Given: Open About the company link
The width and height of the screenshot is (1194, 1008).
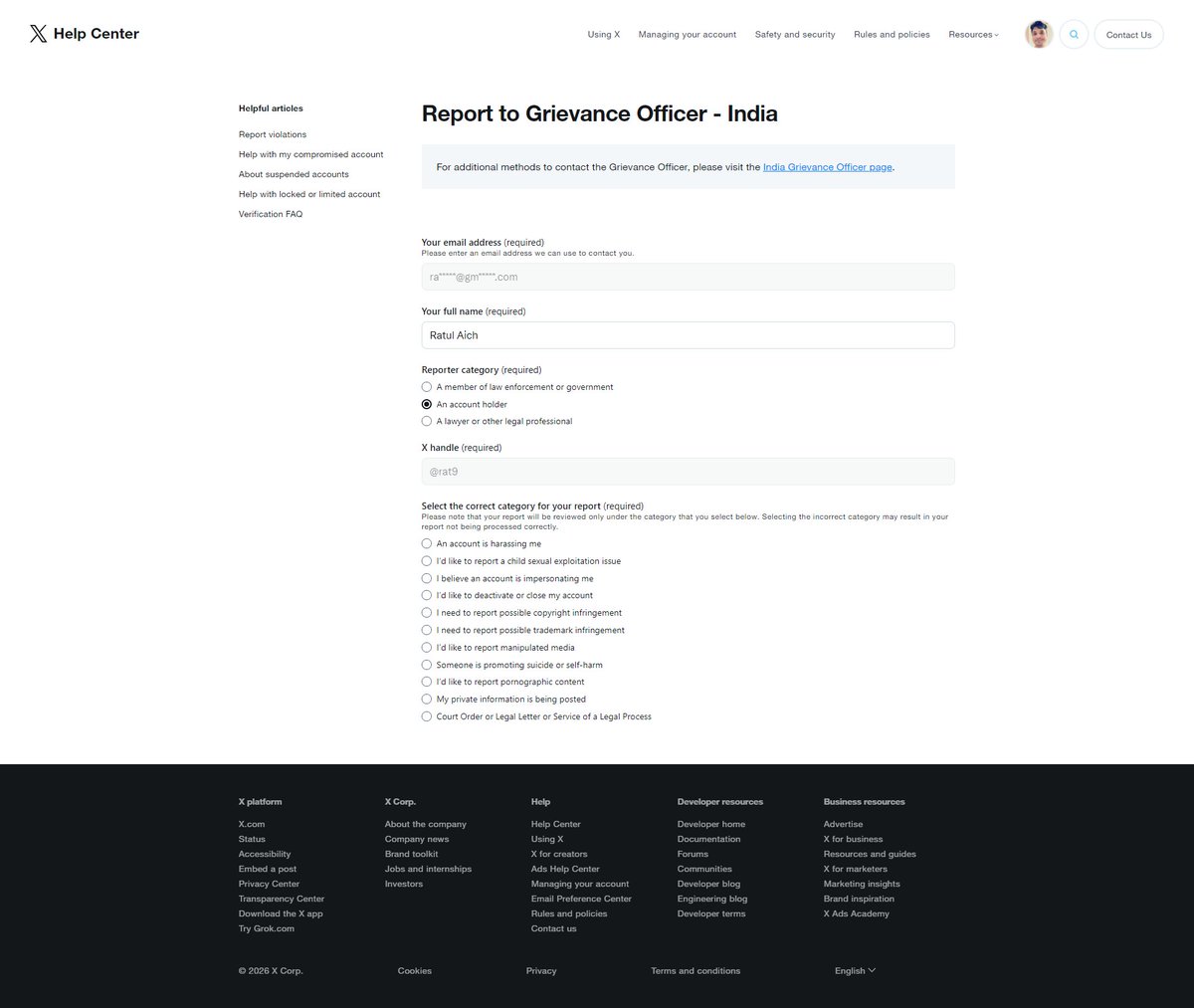Looking at the screenshot, I should coord(426,824).
